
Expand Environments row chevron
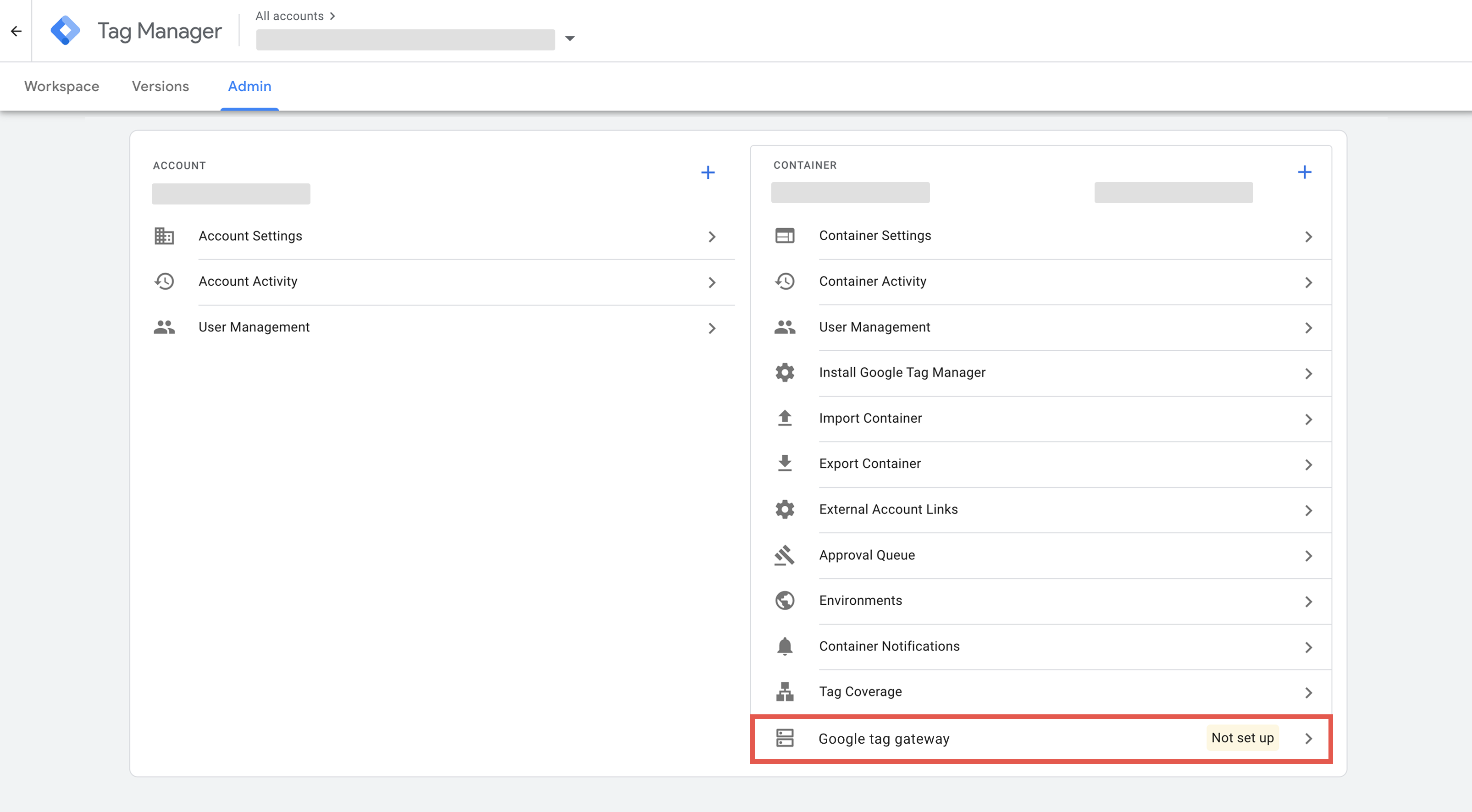(x=1309, y=602)
